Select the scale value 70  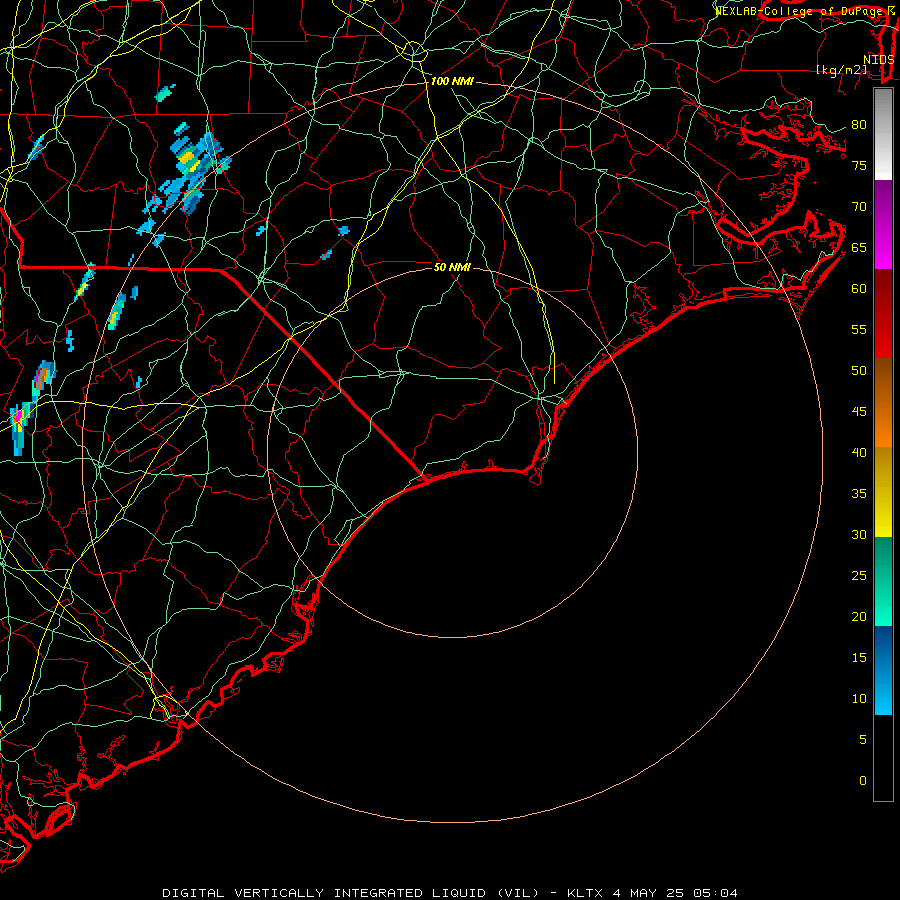pos(859,207)
